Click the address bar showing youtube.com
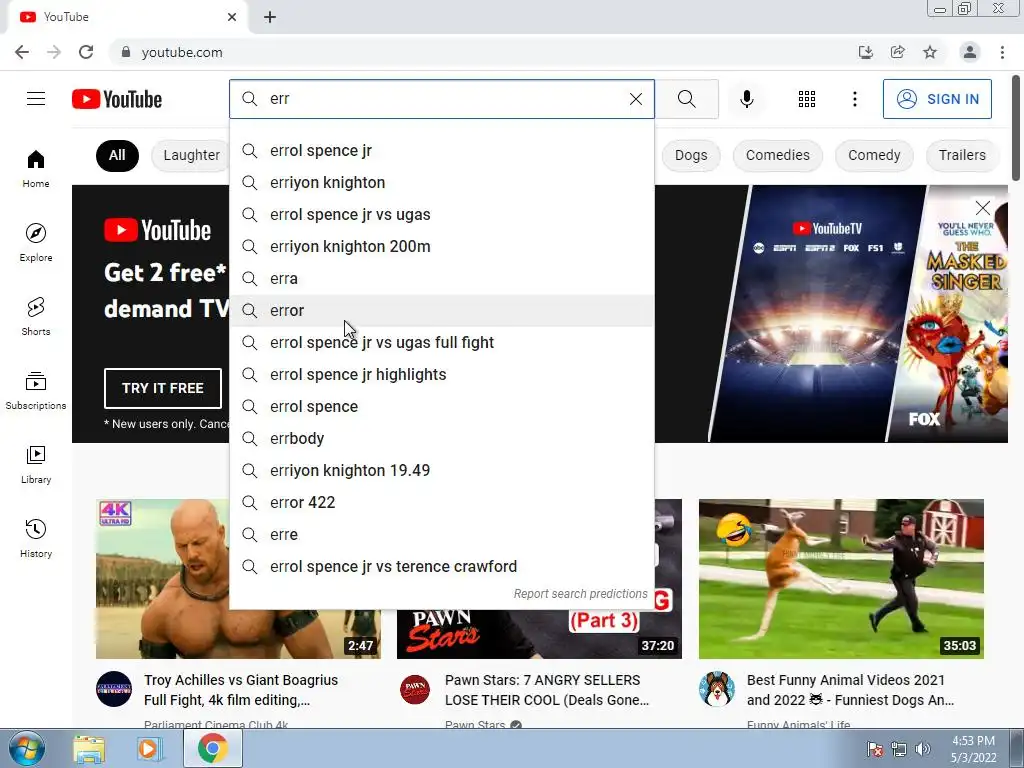The height and width of the screenshot is (768, 1024). 483,52
